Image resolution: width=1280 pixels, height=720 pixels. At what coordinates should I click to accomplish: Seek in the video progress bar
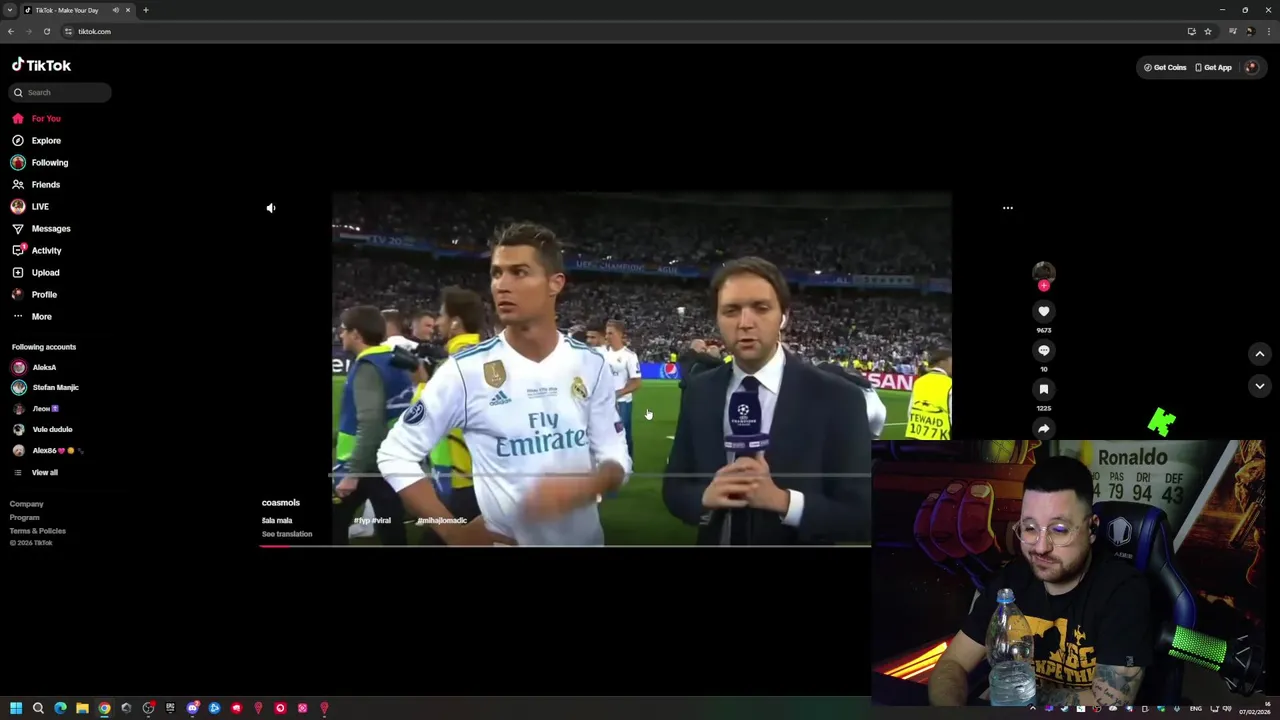click(565, 546)
